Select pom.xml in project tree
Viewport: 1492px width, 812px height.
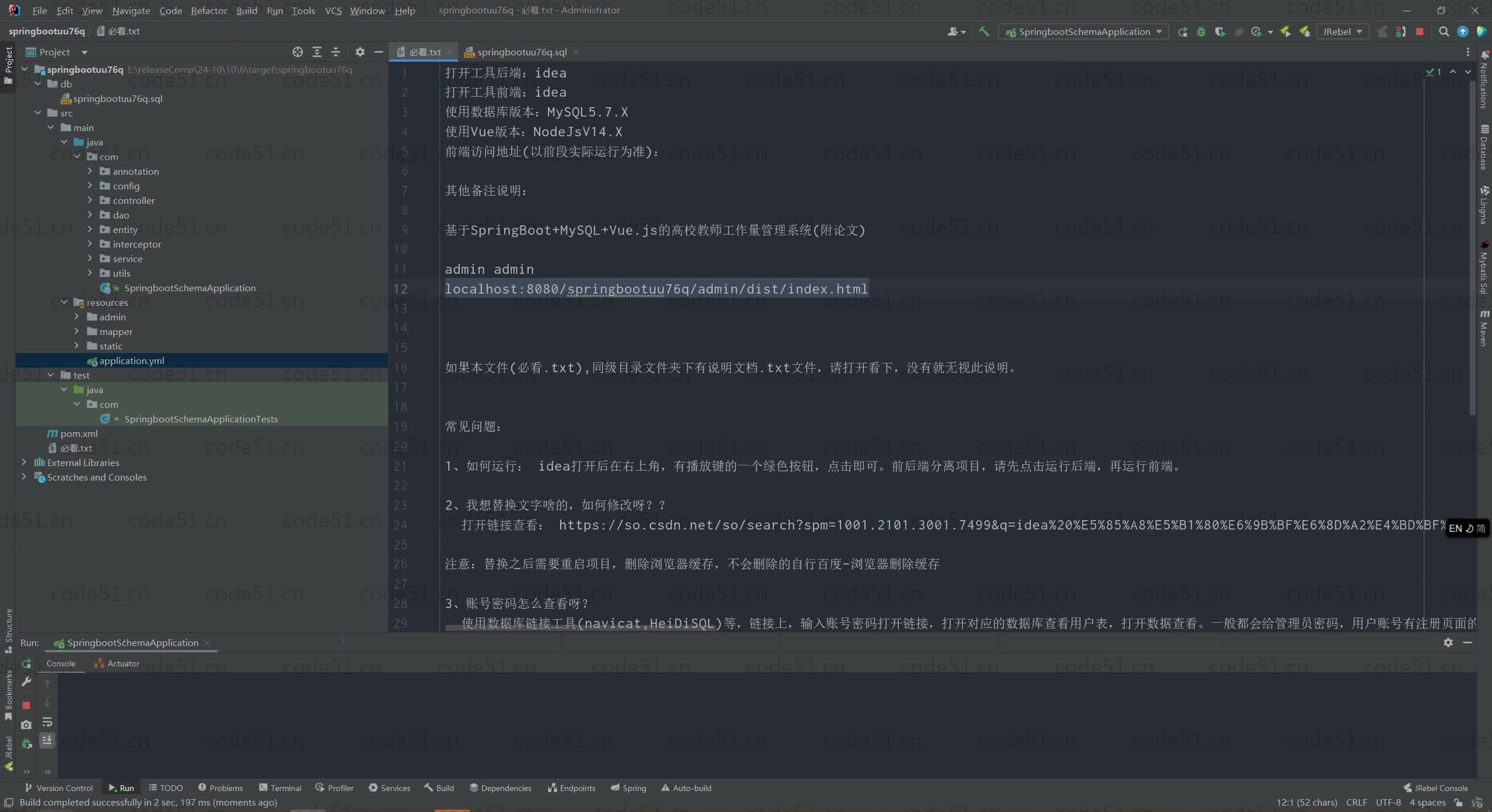pos(79,433)
